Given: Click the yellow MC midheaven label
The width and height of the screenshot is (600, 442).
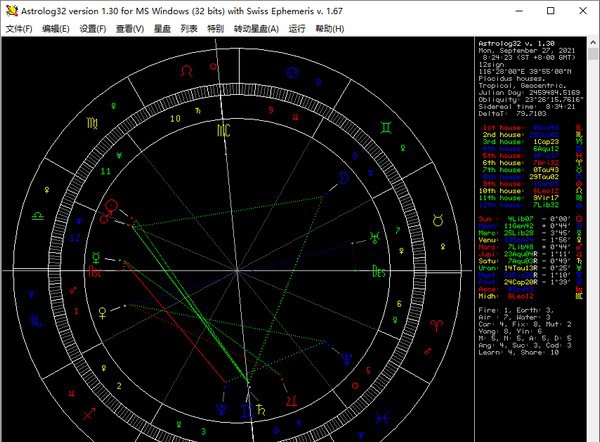Looking at the screenshot, I should (224, 131).
